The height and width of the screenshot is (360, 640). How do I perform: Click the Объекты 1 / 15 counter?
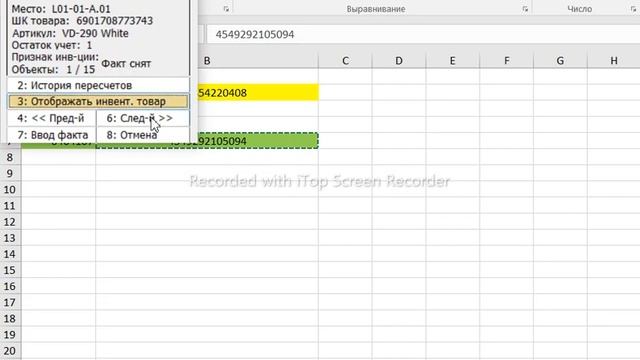(53, 70)
